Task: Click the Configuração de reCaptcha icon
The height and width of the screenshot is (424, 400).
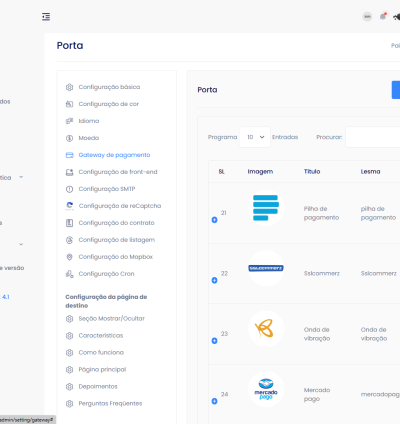Action: (x=69, y=206)
